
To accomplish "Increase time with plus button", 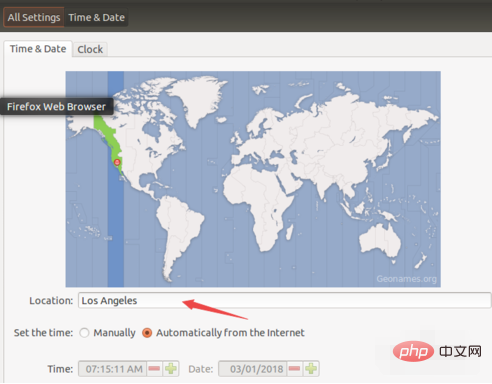I will (171, 369).
